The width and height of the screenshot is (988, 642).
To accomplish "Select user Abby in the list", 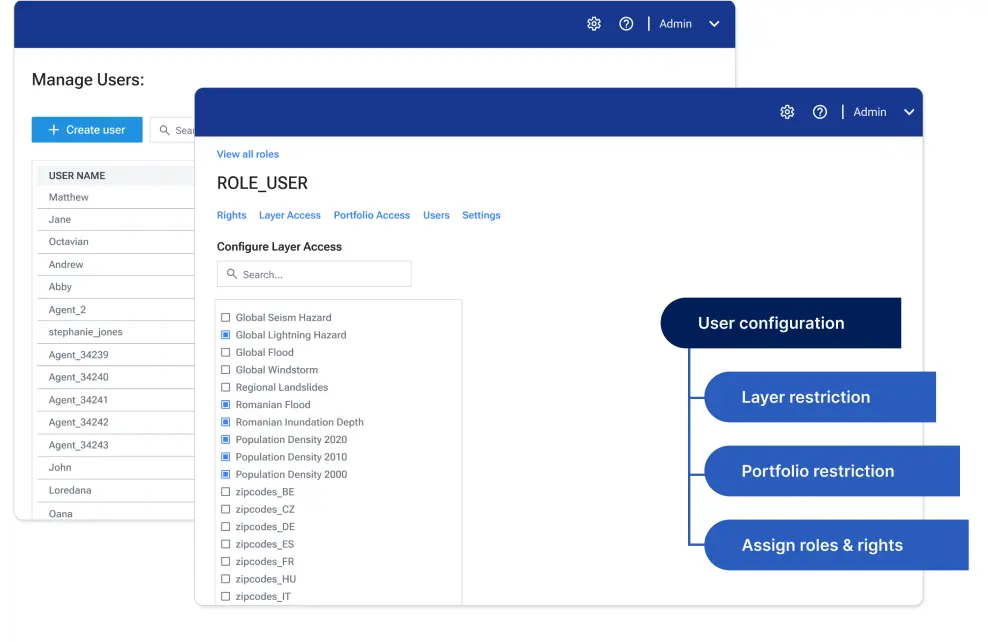I will (116, 287).
